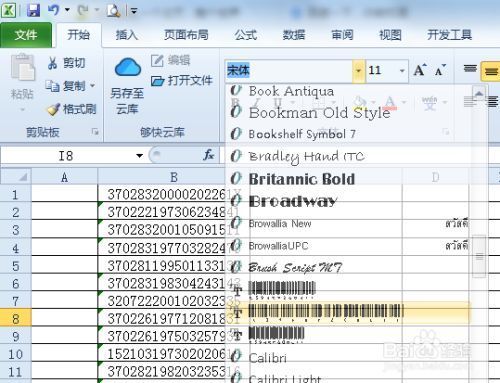Select row 1 header
Image resolution: width=500 pixels, height=383 pixels.
[15, 195]
